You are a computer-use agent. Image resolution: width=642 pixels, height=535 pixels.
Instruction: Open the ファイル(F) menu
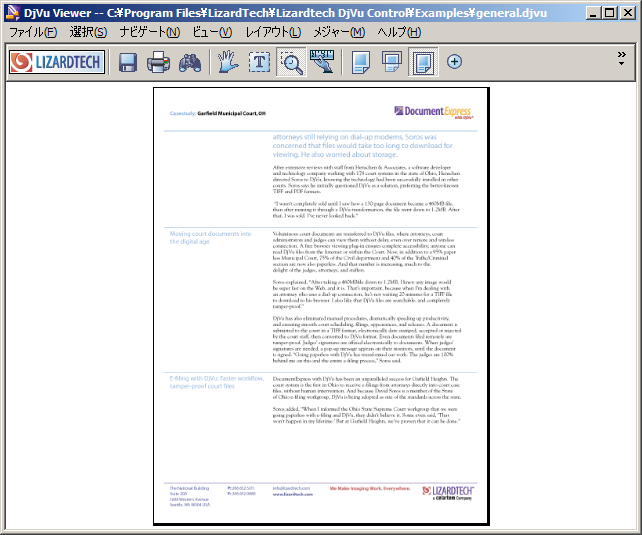(33, 32)
